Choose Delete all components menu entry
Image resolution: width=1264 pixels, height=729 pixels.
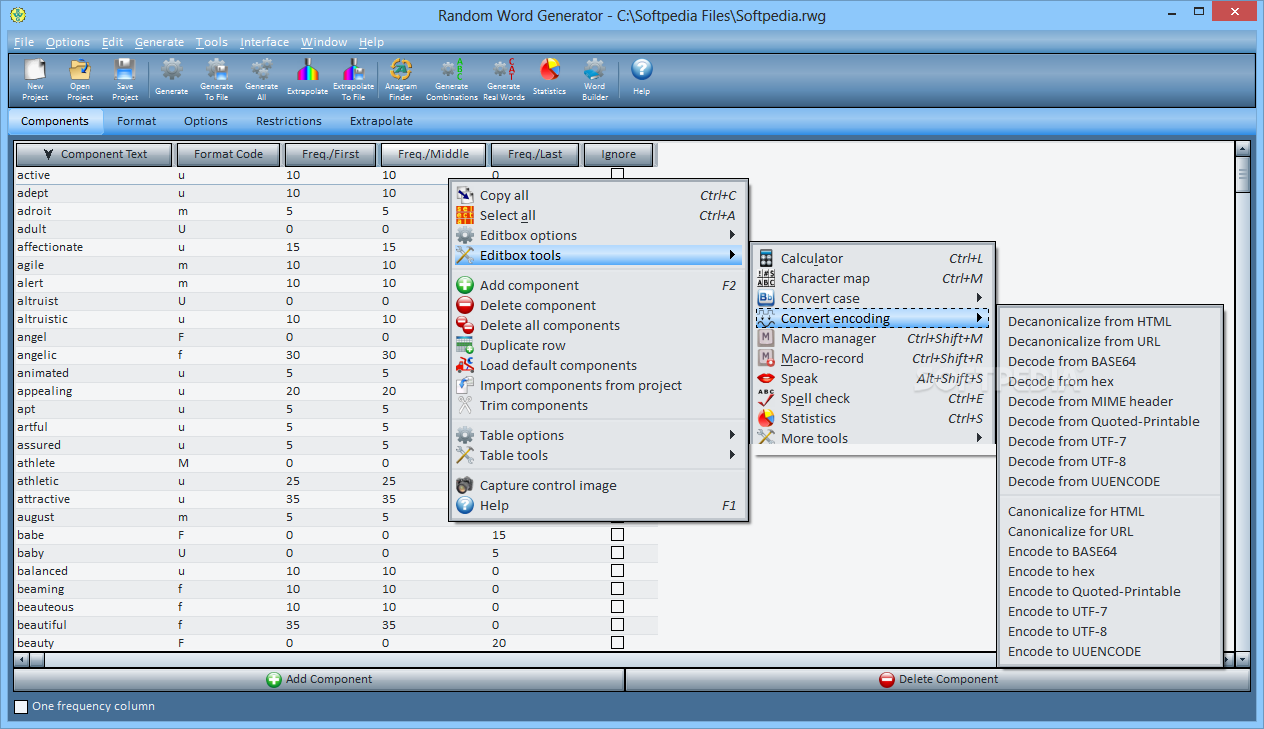tap(598, 325)
